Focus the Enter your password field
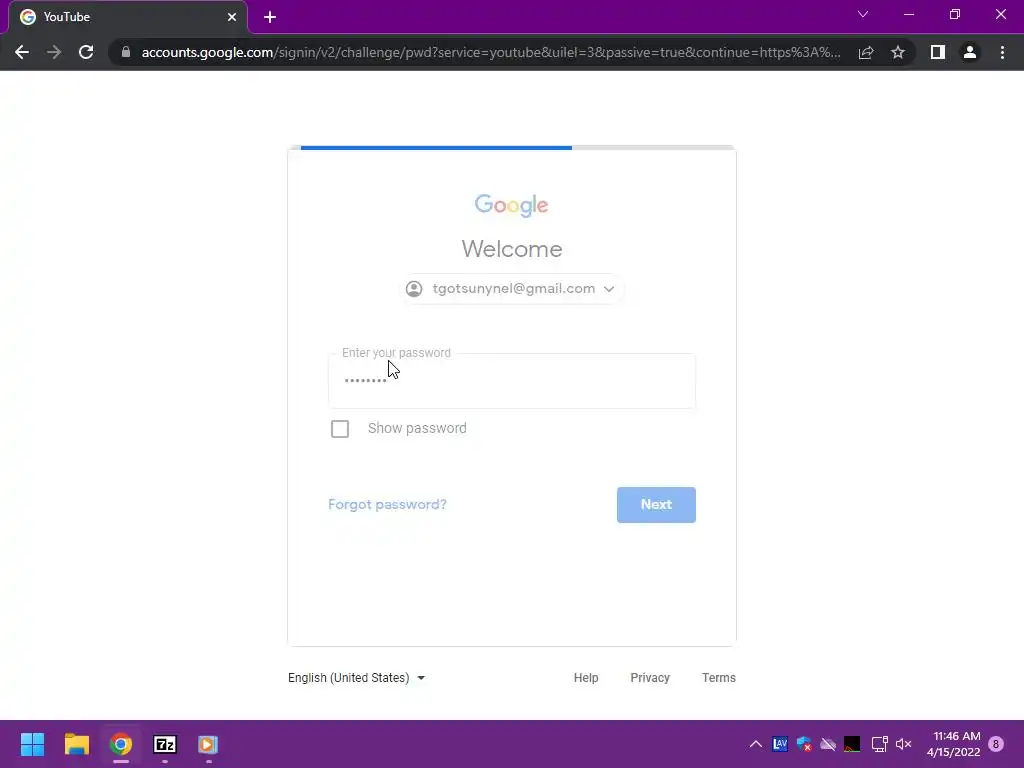The image size is (1024, 768). tap(512, 381)
